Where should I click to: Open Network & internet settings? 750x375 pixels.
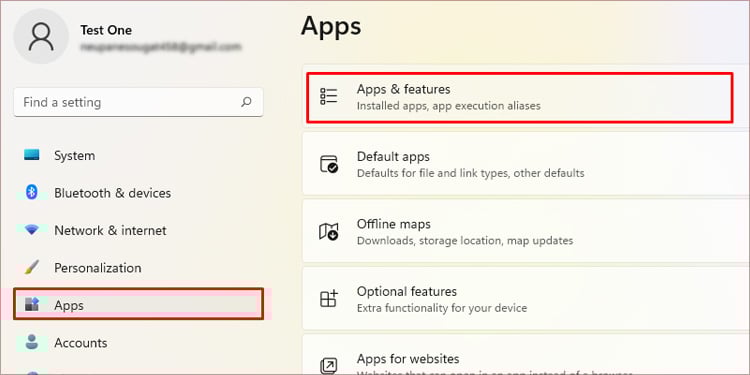coord(138,230)
